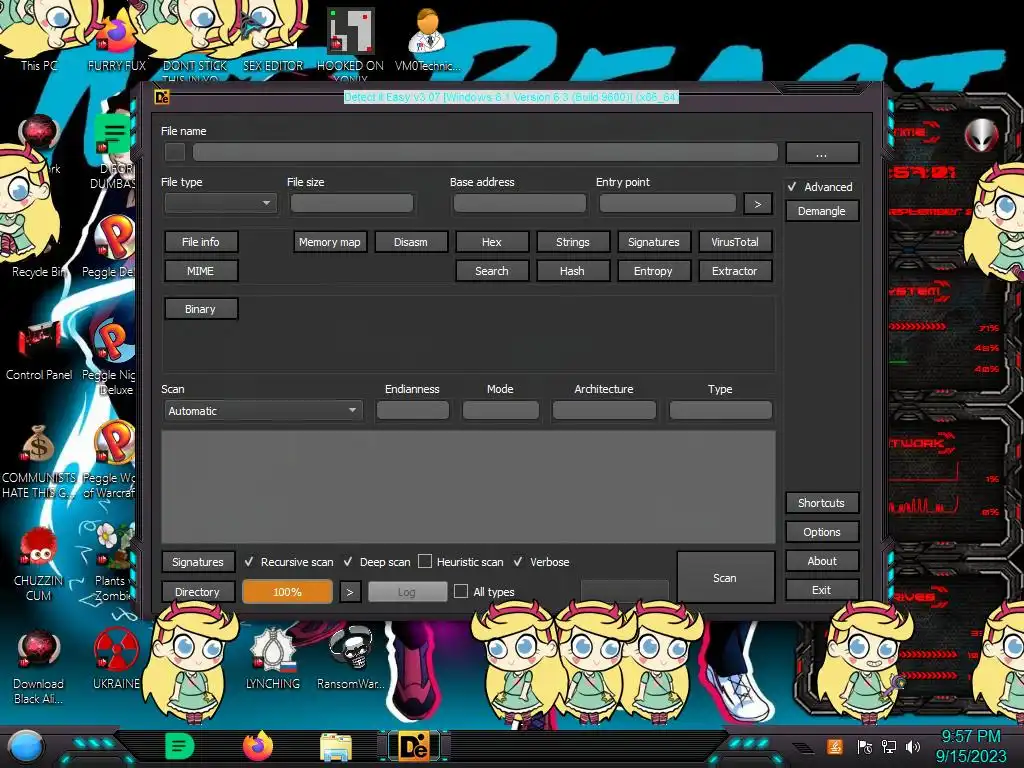Open the Download Black Ali desktop icon
1024x768 pixels.
[39, 666]
